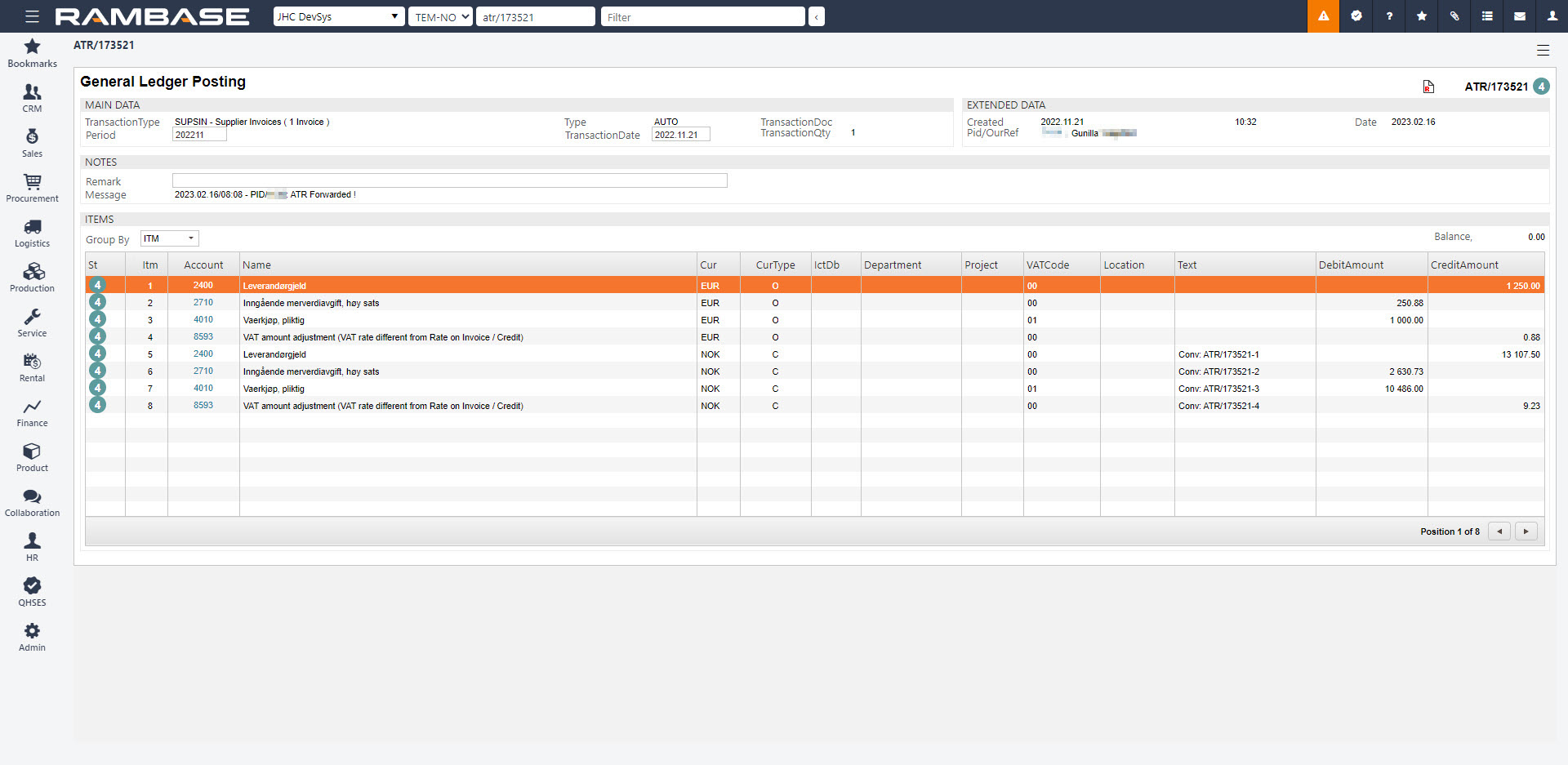Click the Filter input field in top bar
Viewport: 1568px width, 765px height.
[702, 16]
